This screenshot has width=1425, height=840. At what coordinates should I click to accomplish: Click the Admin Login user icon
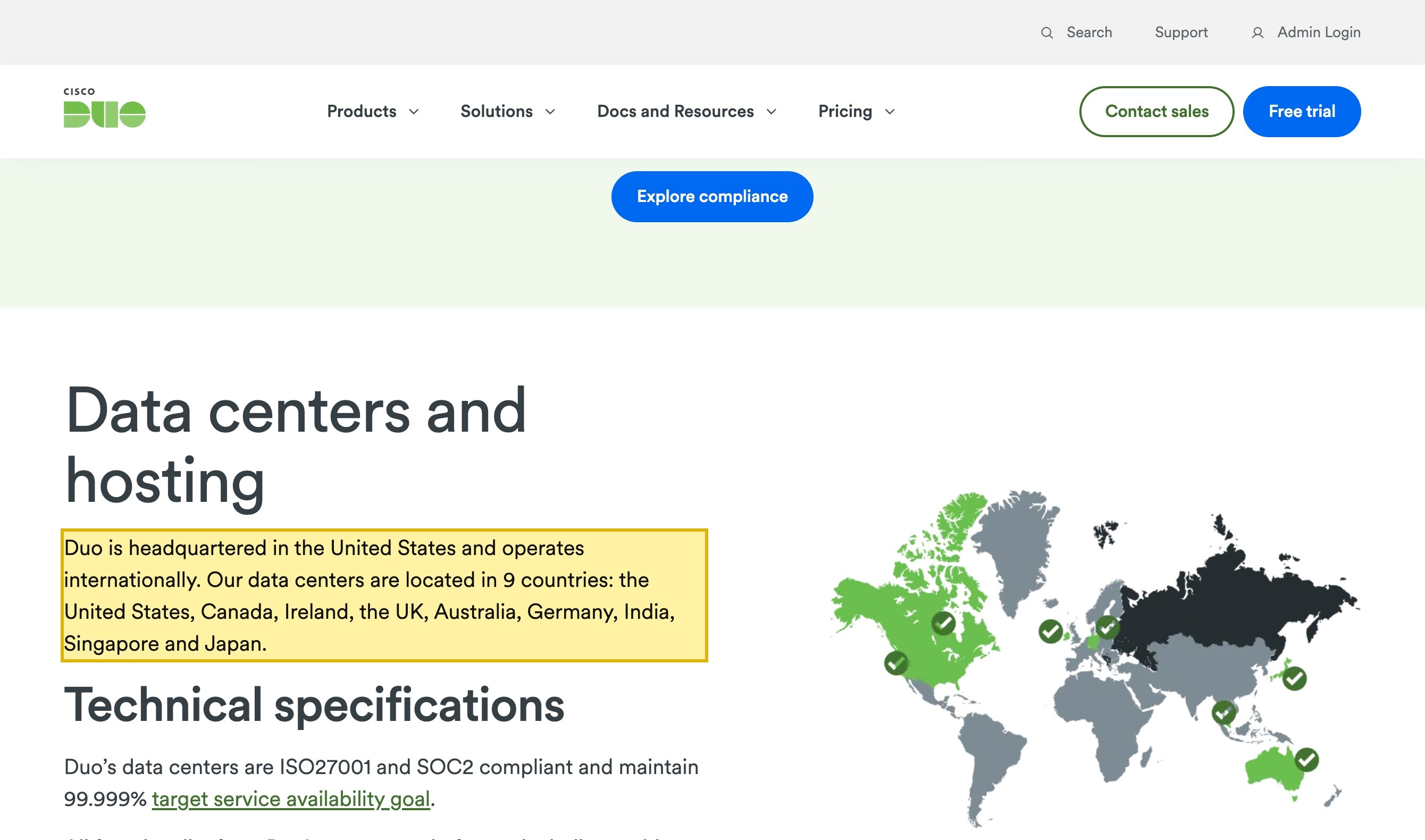(x=1257, y=33)
